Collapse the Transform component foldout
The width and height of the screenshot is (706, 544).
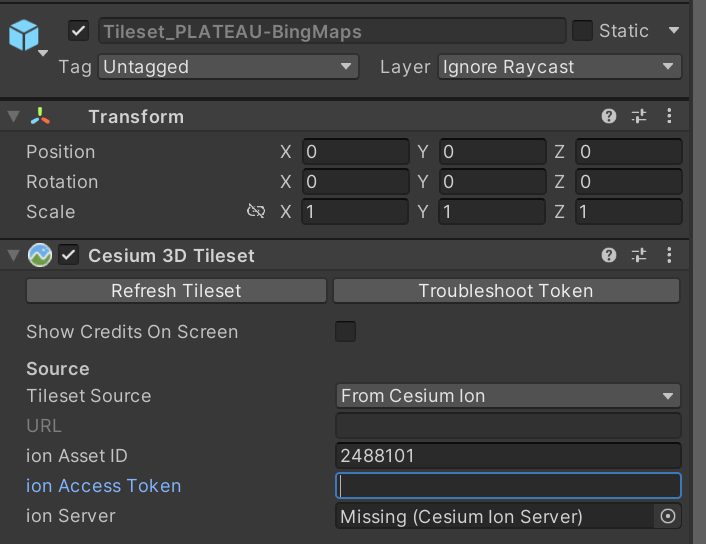coord(14,117)
